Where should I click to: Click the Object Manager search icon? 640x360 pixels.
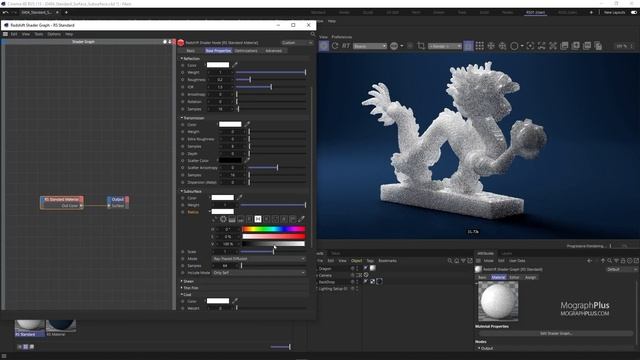click(449, 260)
